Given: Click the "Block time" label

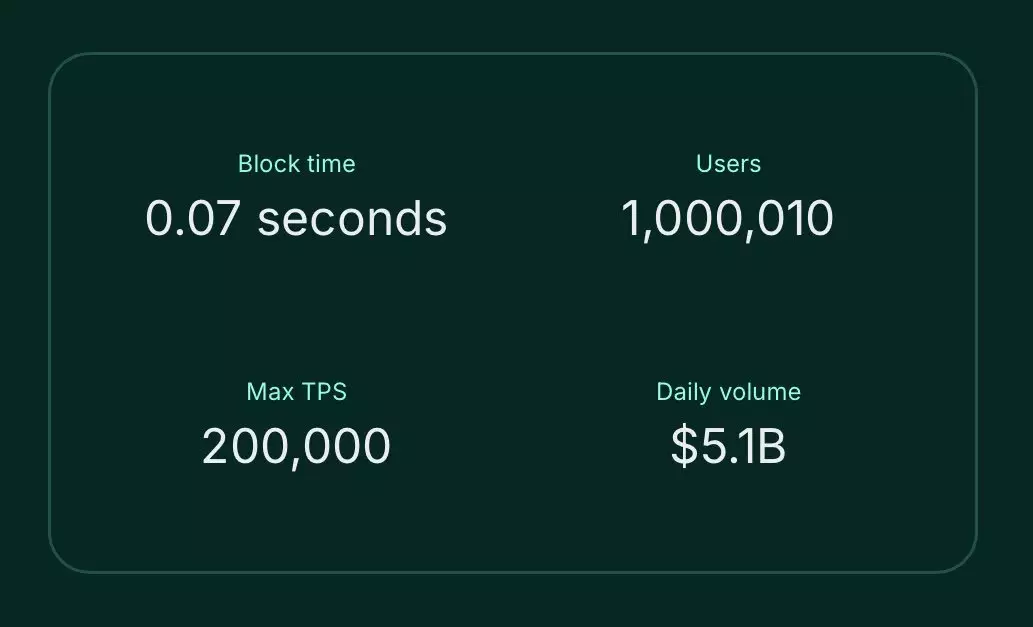Looking at the screenshot, I should (296, 164).
